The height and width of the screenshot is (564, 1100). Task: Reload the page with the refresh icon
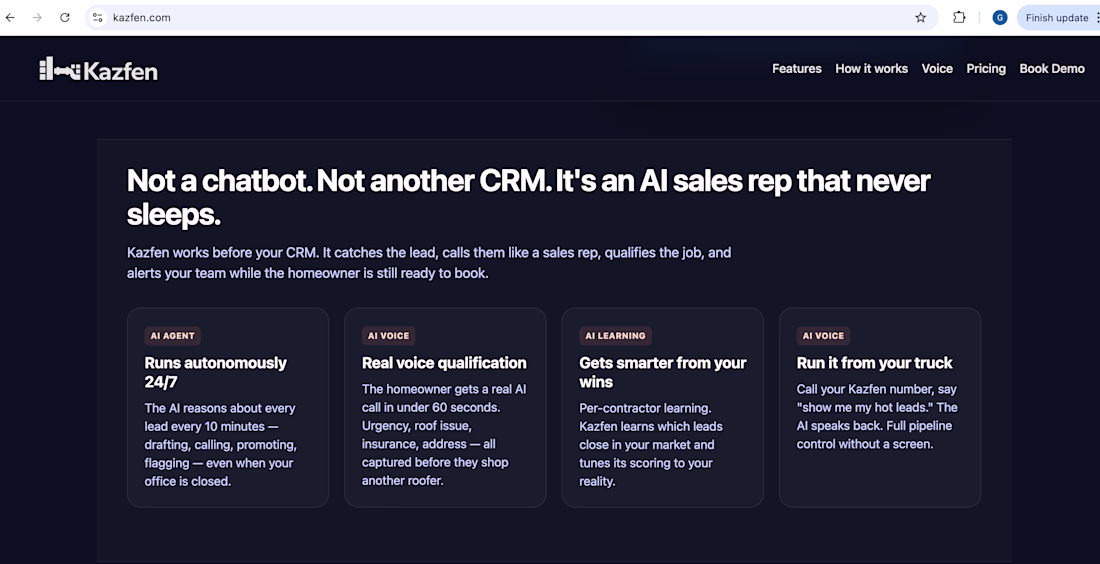(x=65, y=18)
